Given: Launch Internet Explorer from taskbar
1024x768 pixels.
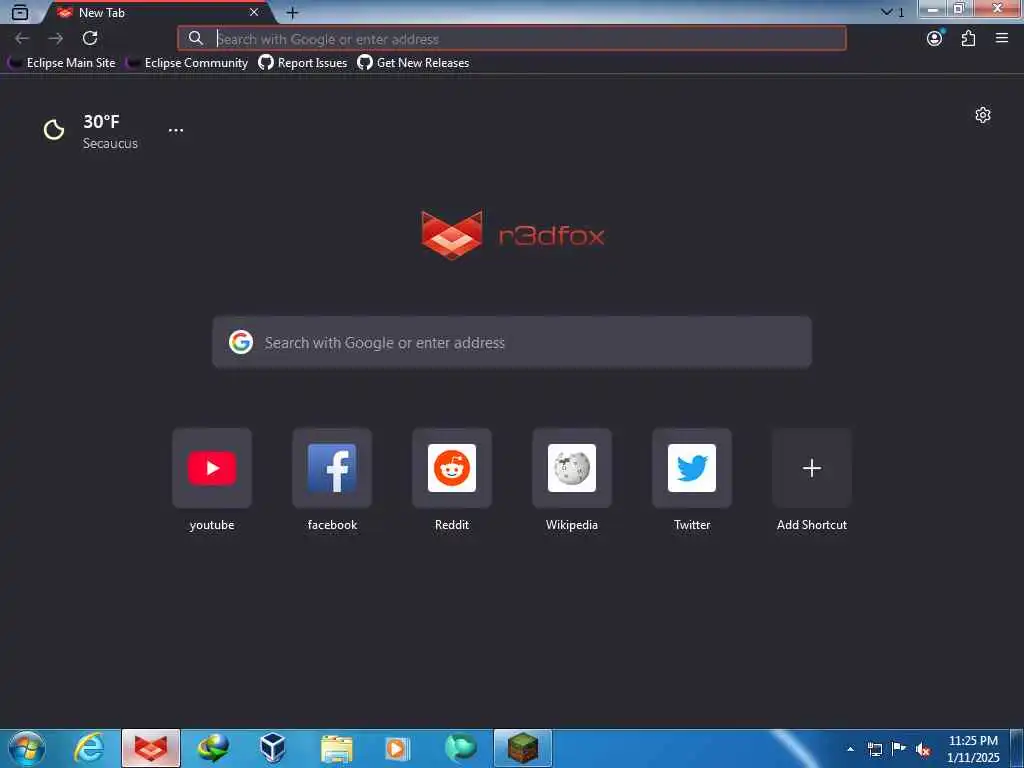Looking at the screenshot, I should pyautogui.click(x=89, y=748).
